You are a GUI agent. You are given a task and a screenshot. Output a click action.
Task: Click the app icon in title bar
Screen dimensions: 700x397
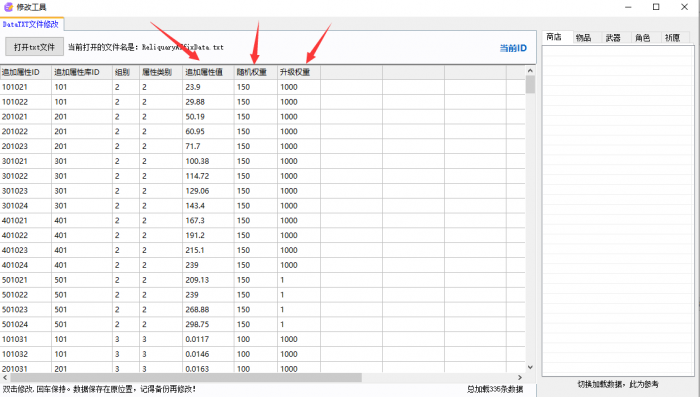(x=8, y=7)
